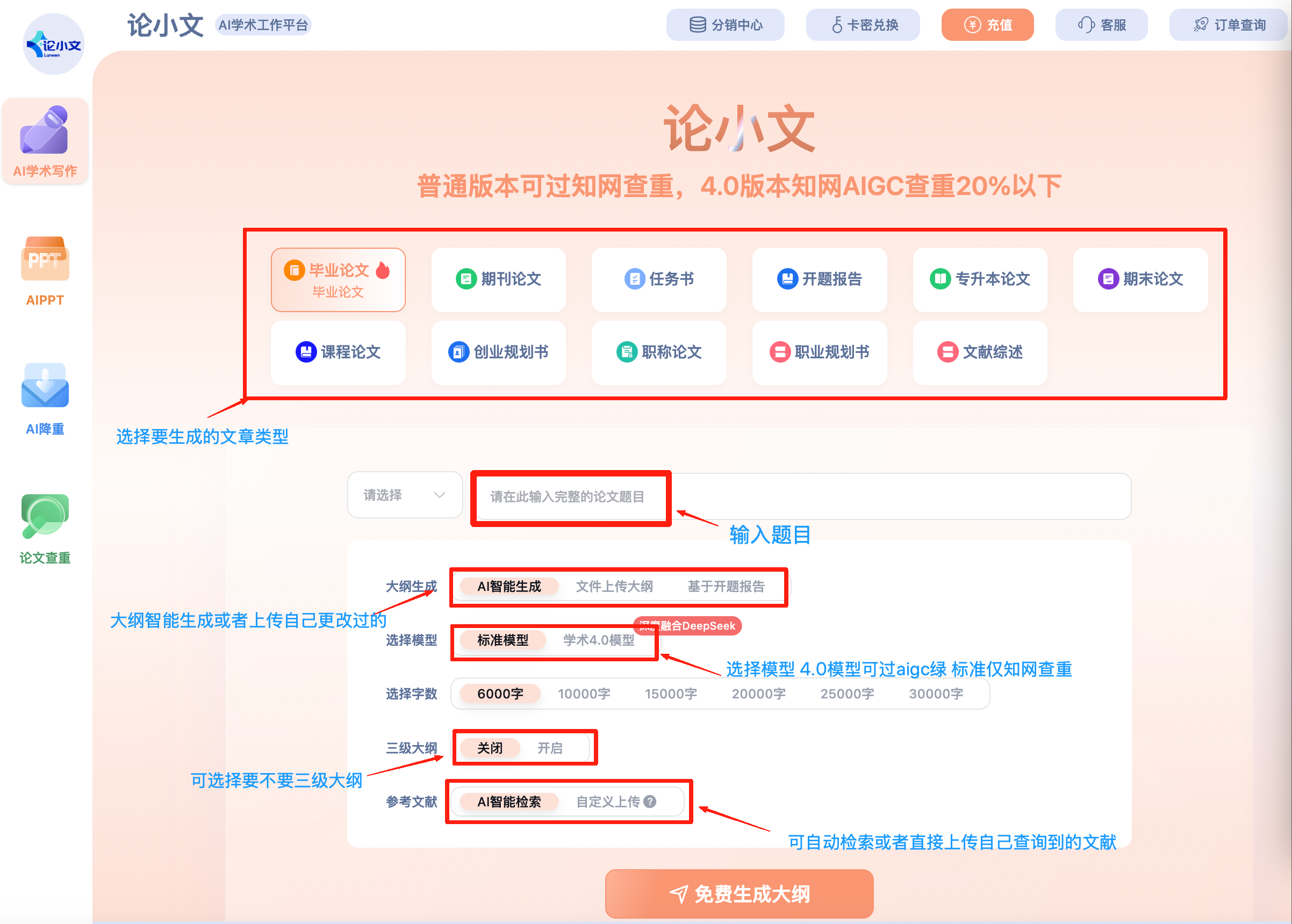
Task: Click the help question mark beside 自定义上传
Action: pyautogui.click(x=650, y=802)
